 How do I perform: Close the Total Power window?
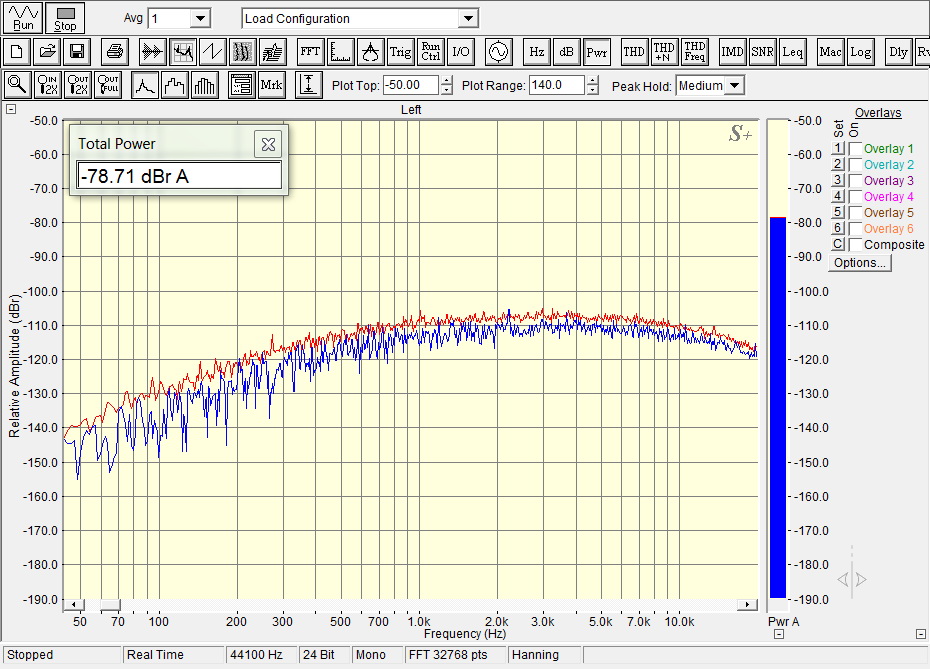[x=268, y=144]
